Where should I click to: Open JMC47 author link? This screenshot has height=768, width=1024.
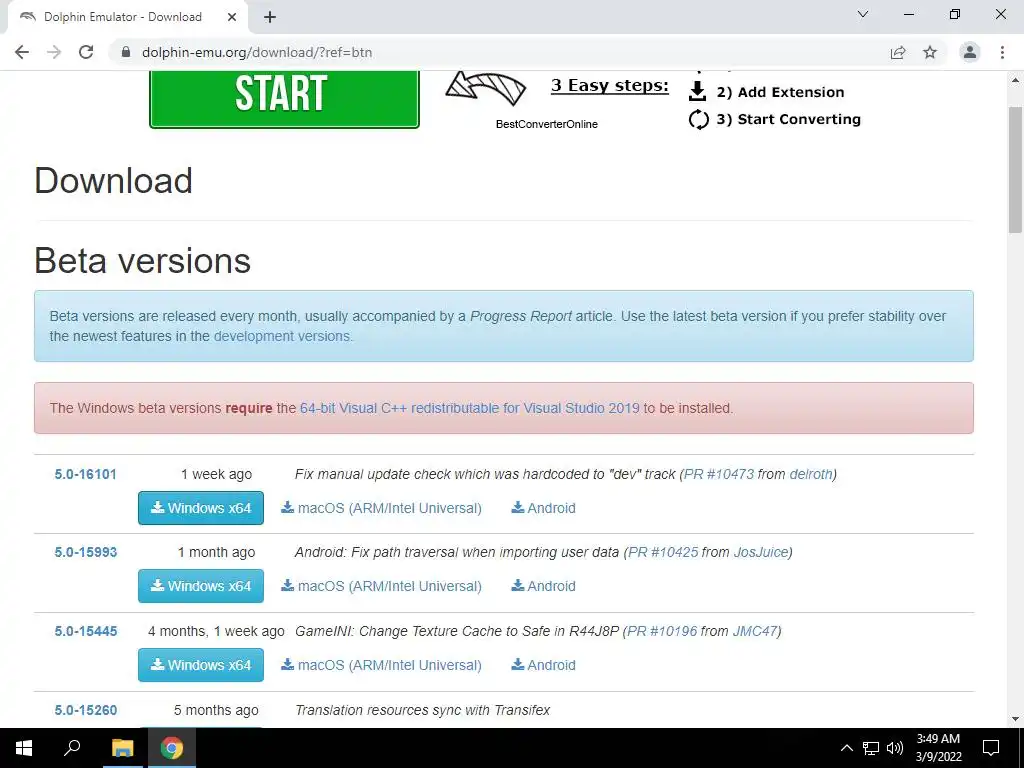pos(755,631)
